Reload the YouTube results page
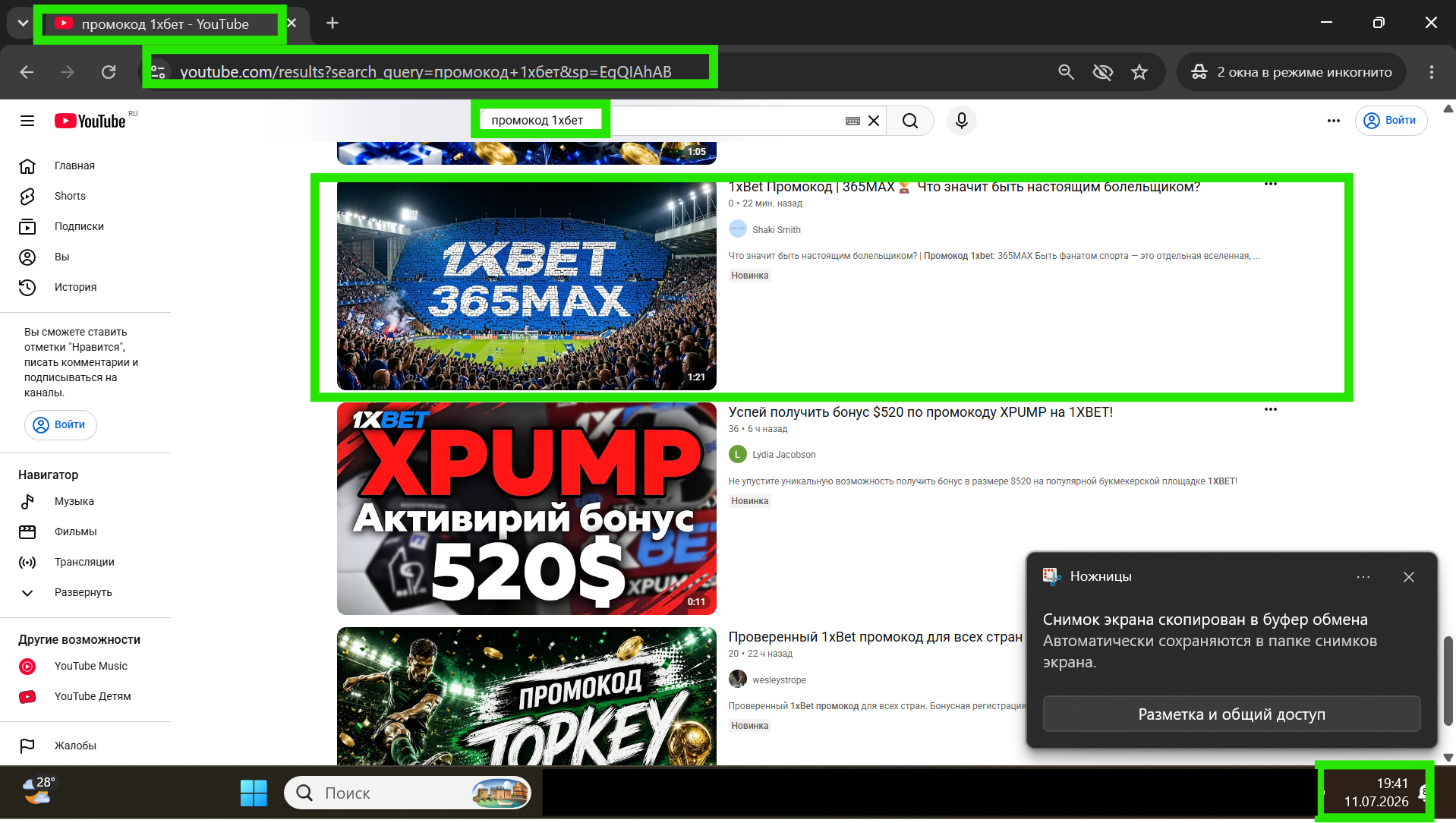This screenshot has width=1456, height=823. (x=109, y=72)
